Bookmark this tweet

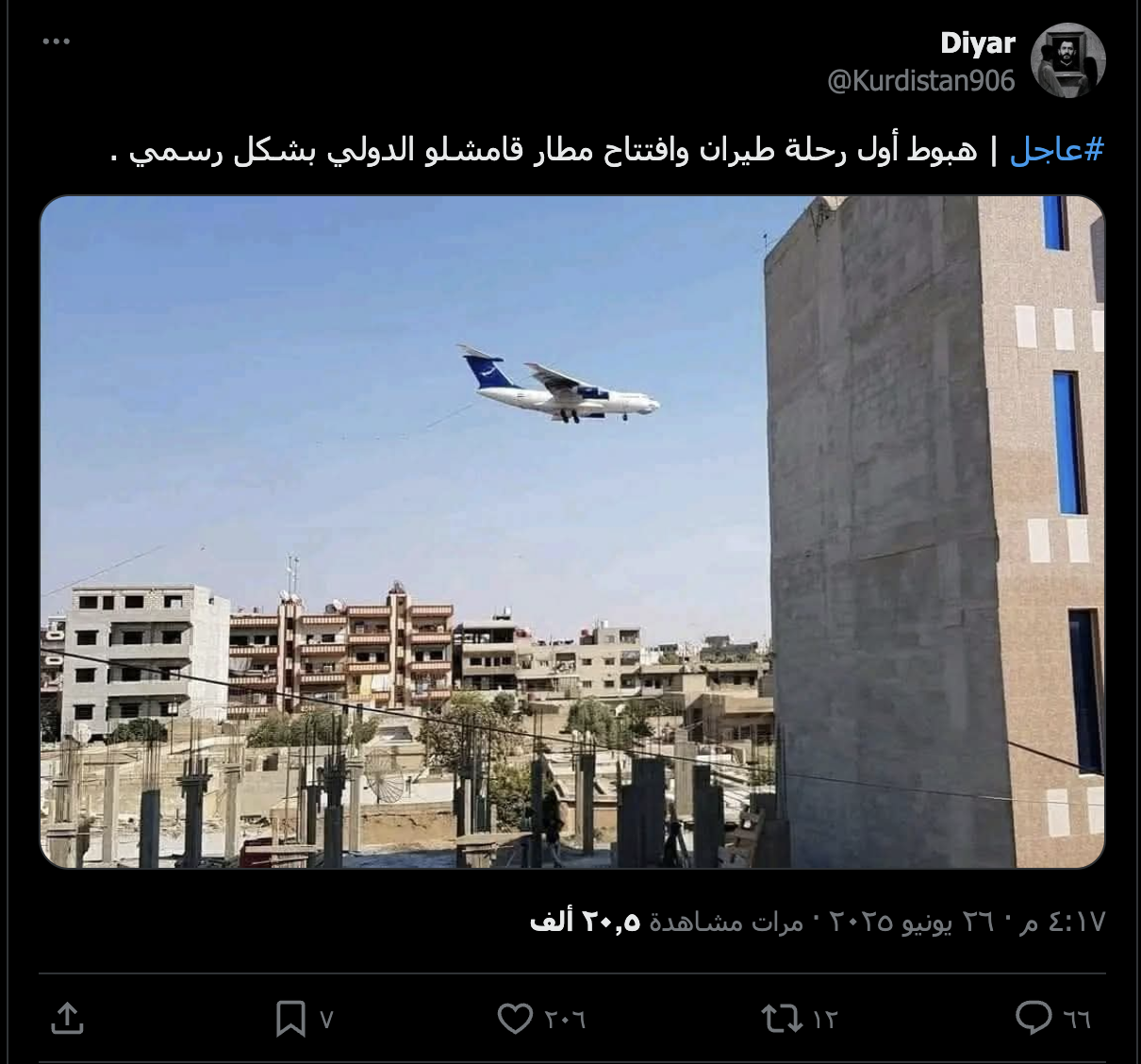289,1019
